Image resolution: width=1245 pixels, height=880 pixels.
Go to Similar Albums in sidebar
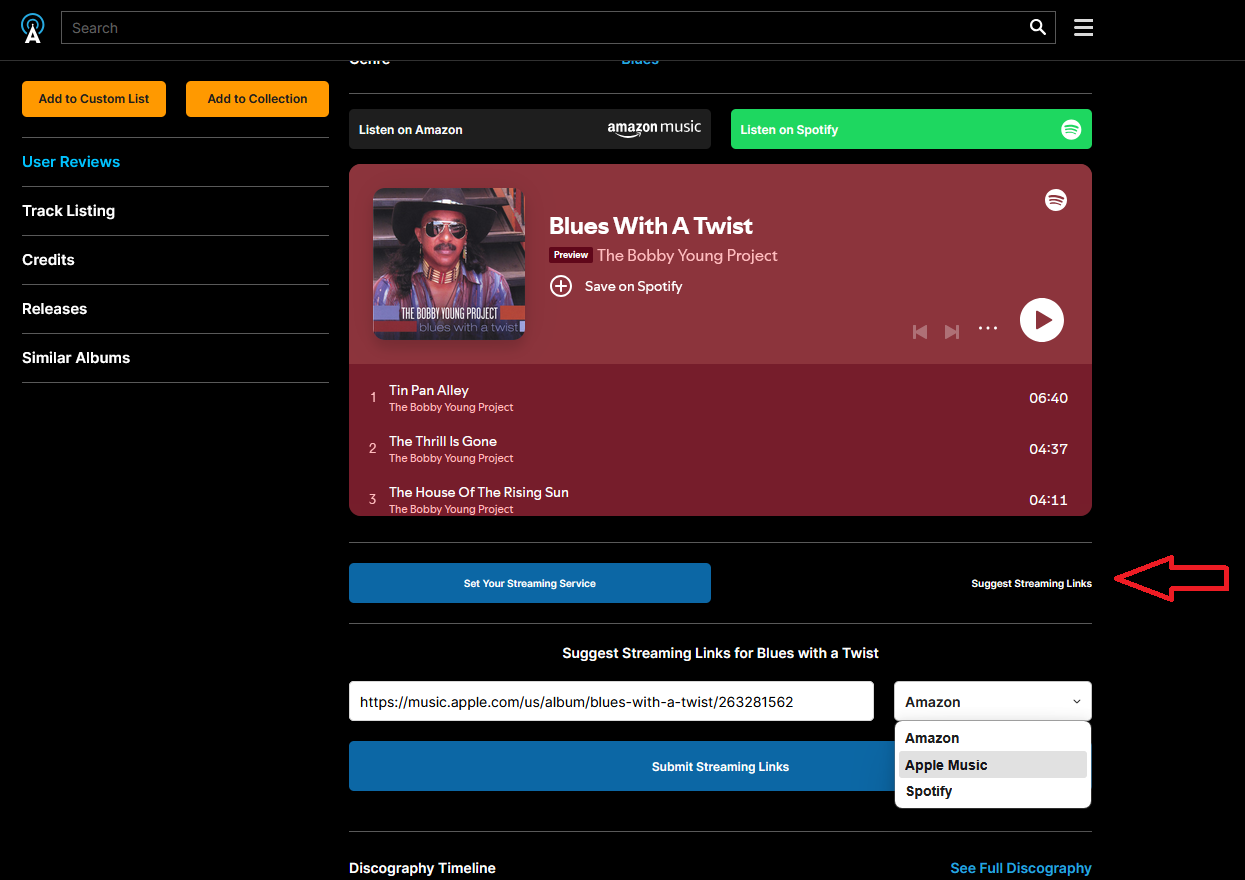point(76,358)
